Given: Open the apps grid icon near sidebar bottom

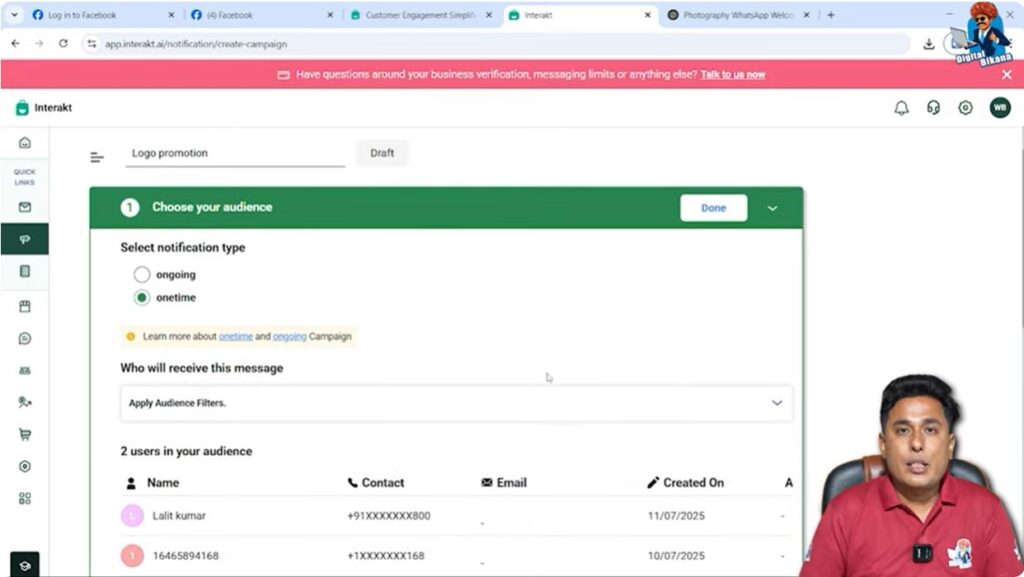Looking at the screenshot, I should point(25,497).
